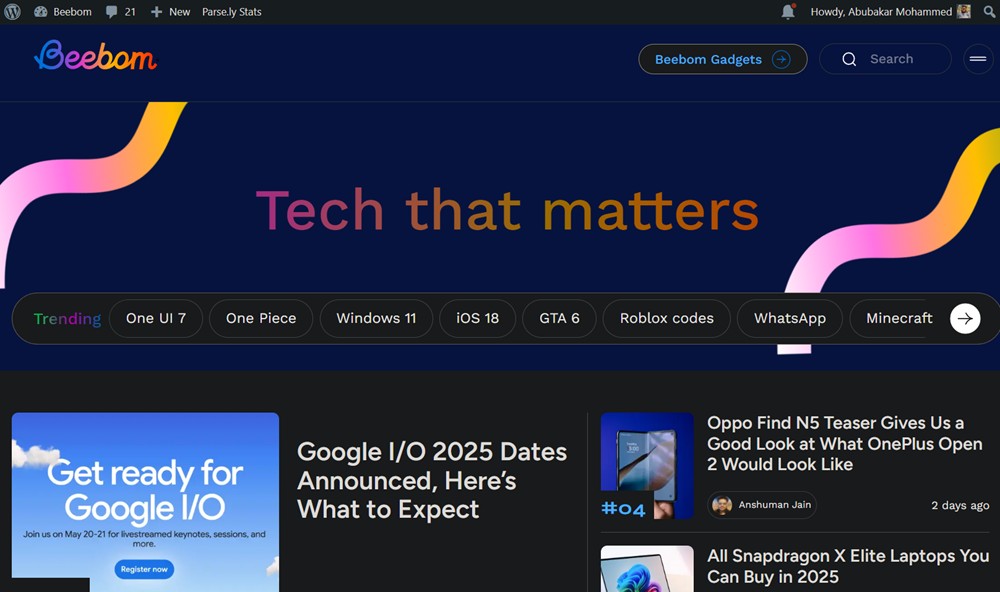Open All Snapdragon X Elite Laptops article
Viewport: 1000px width, 592px height.
tap(848, 566)
